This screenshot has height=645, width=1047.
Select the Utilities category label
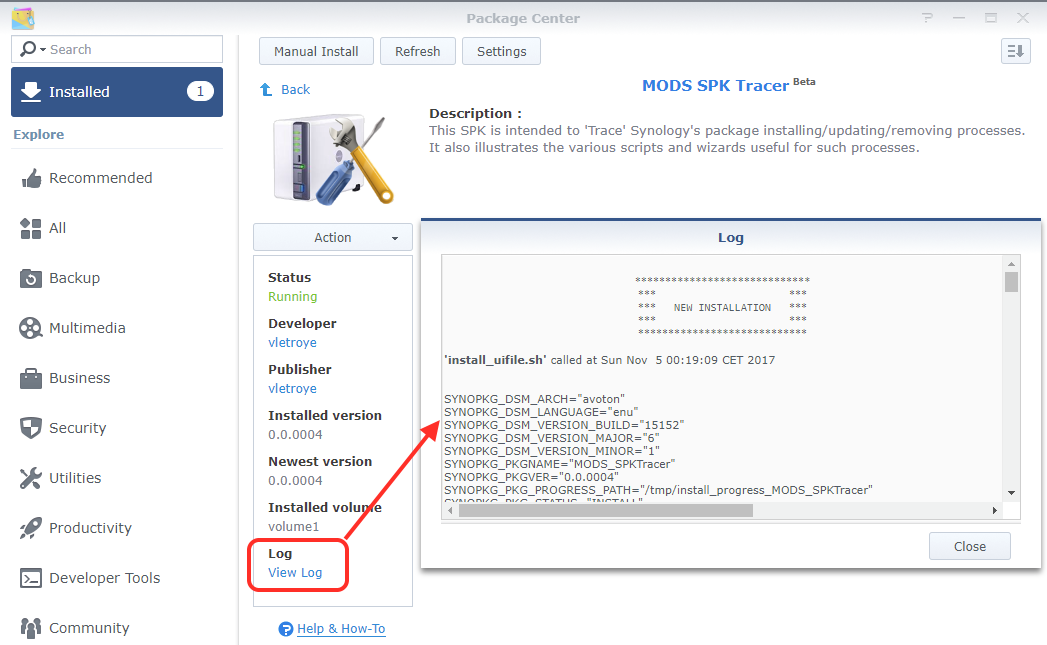75,478
